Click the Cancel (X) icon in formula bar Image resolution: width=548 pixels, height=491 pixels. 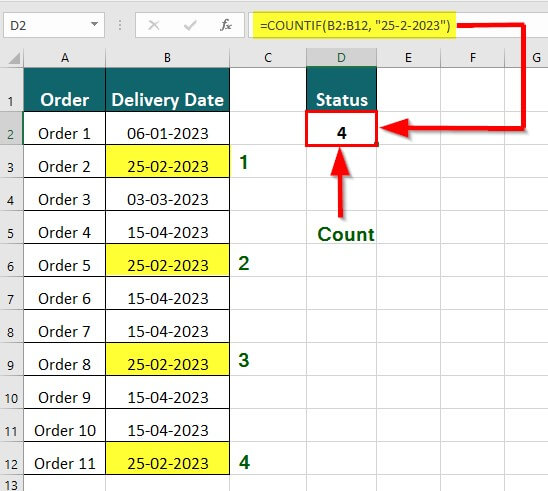(153, 25)
